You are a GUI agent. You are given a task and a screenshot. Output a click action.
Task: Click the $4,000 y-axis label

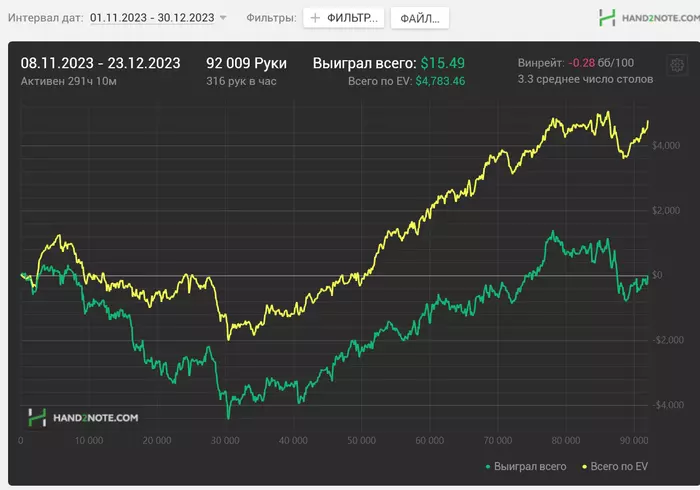click(x=666, y=145)
